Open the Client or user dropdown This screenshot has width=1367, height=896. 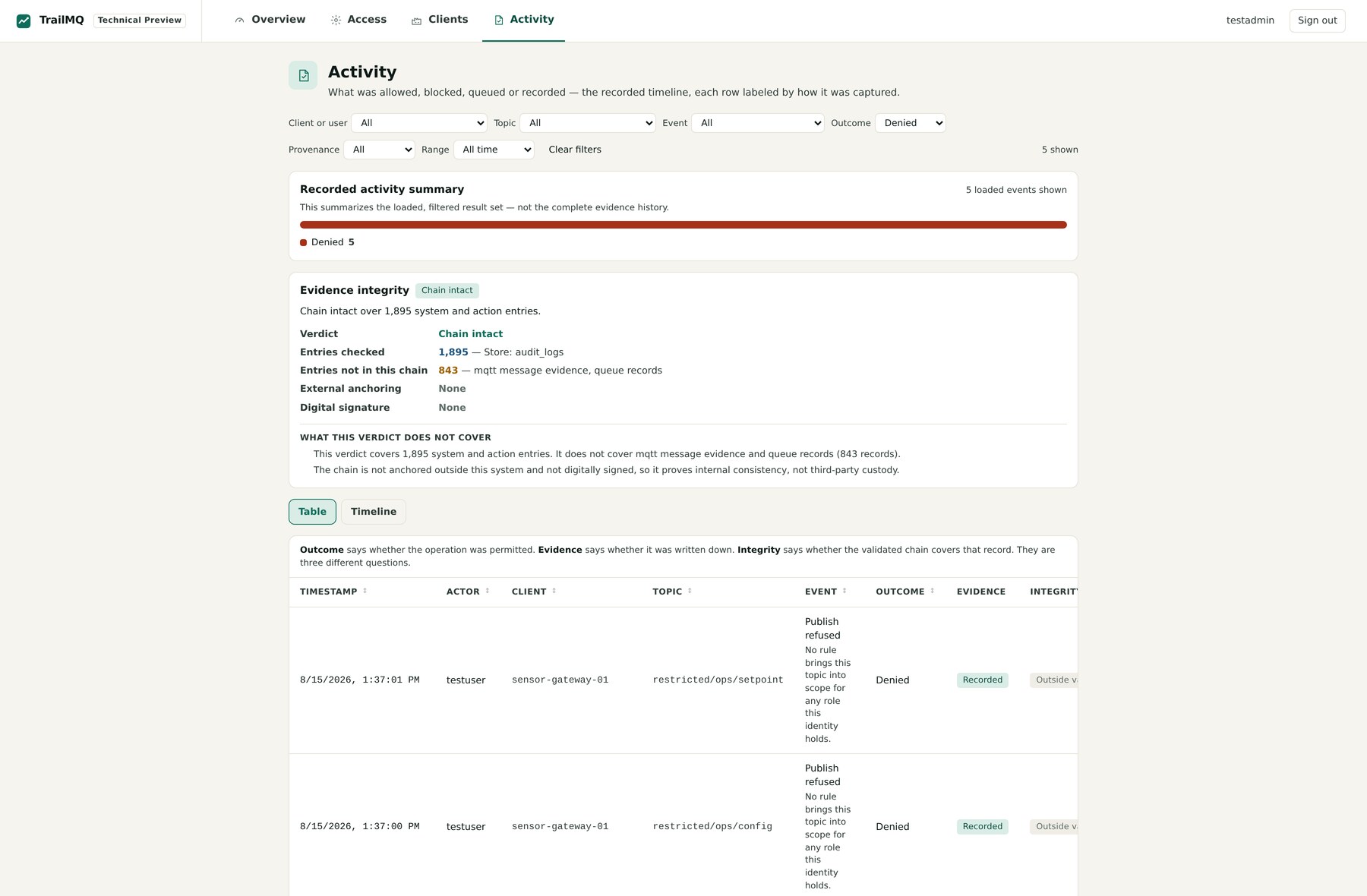[419, 123]
